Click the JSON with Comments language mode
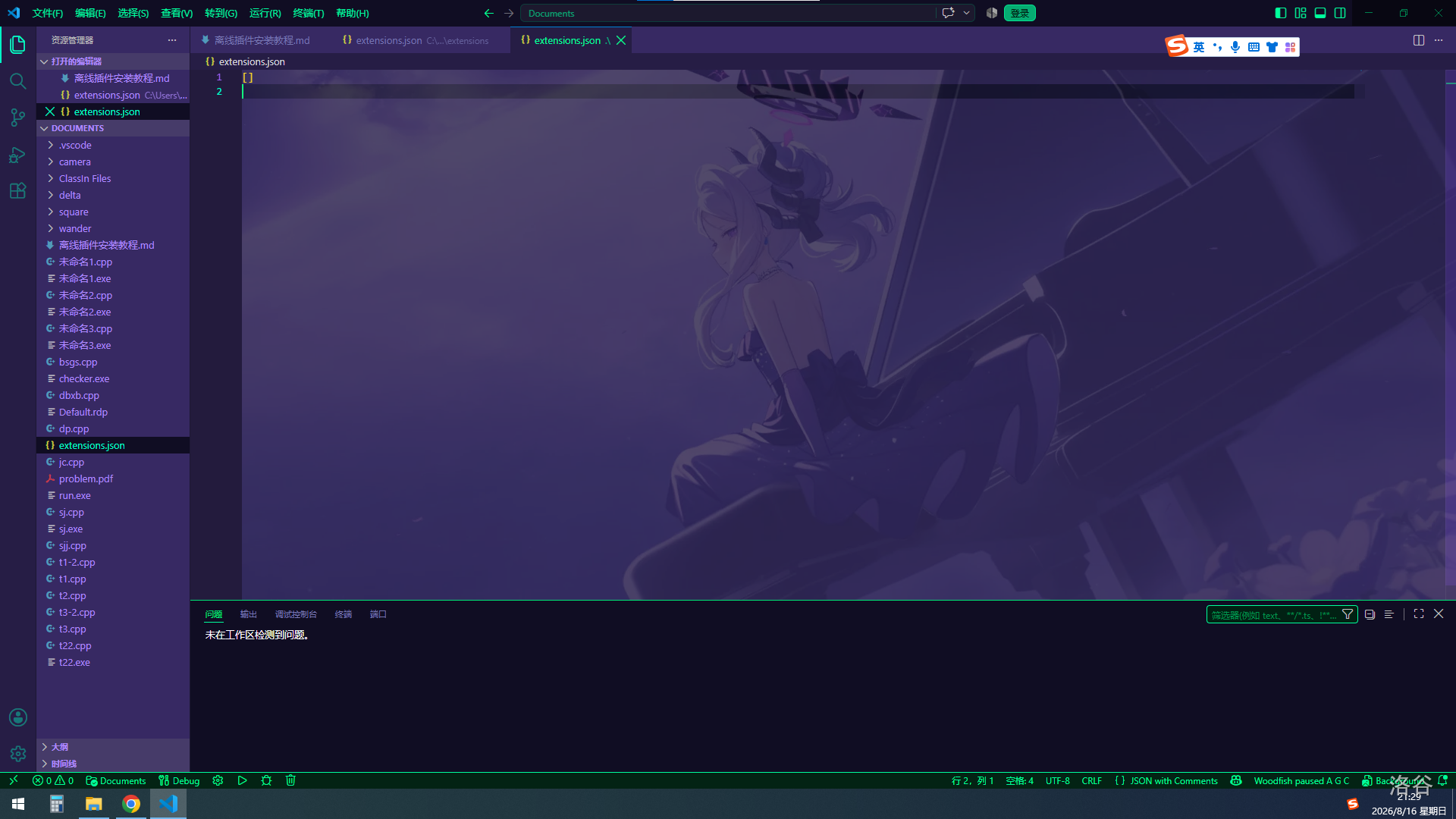This screenshot has height=819, width=1456. tap(1166, 780)
